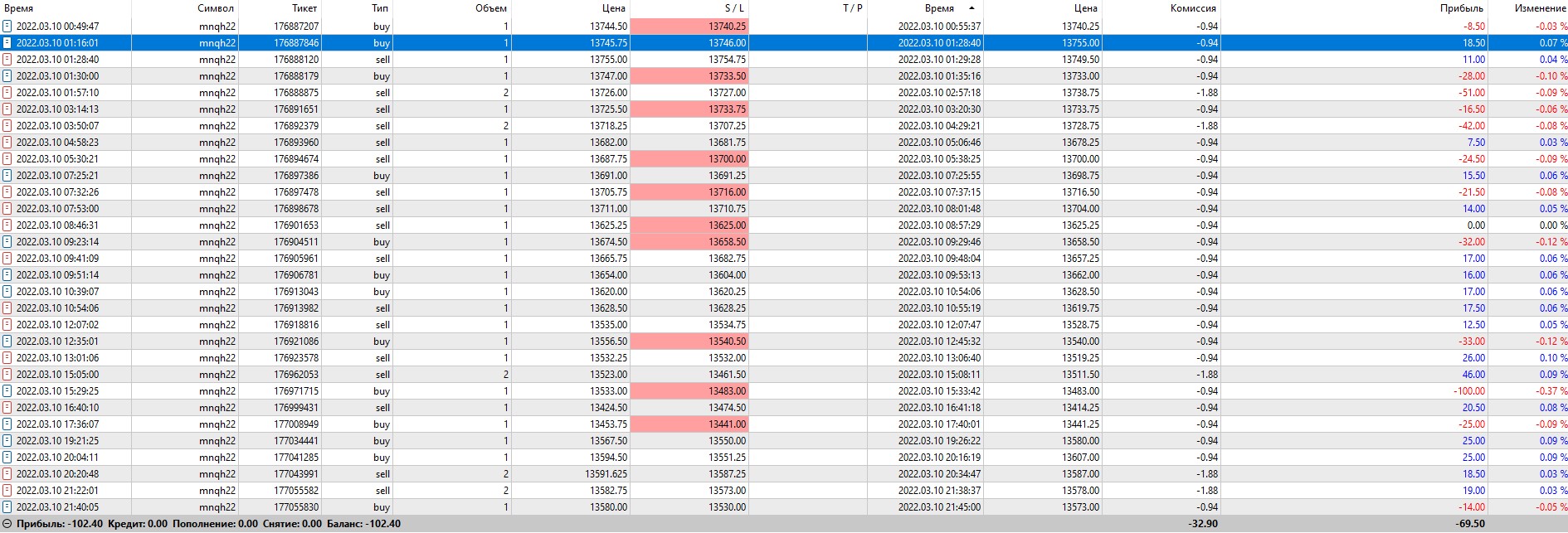Click the order icon for row 17:36:07
The height and width of the screenshot is (533, 1568).
coord(7,424)
